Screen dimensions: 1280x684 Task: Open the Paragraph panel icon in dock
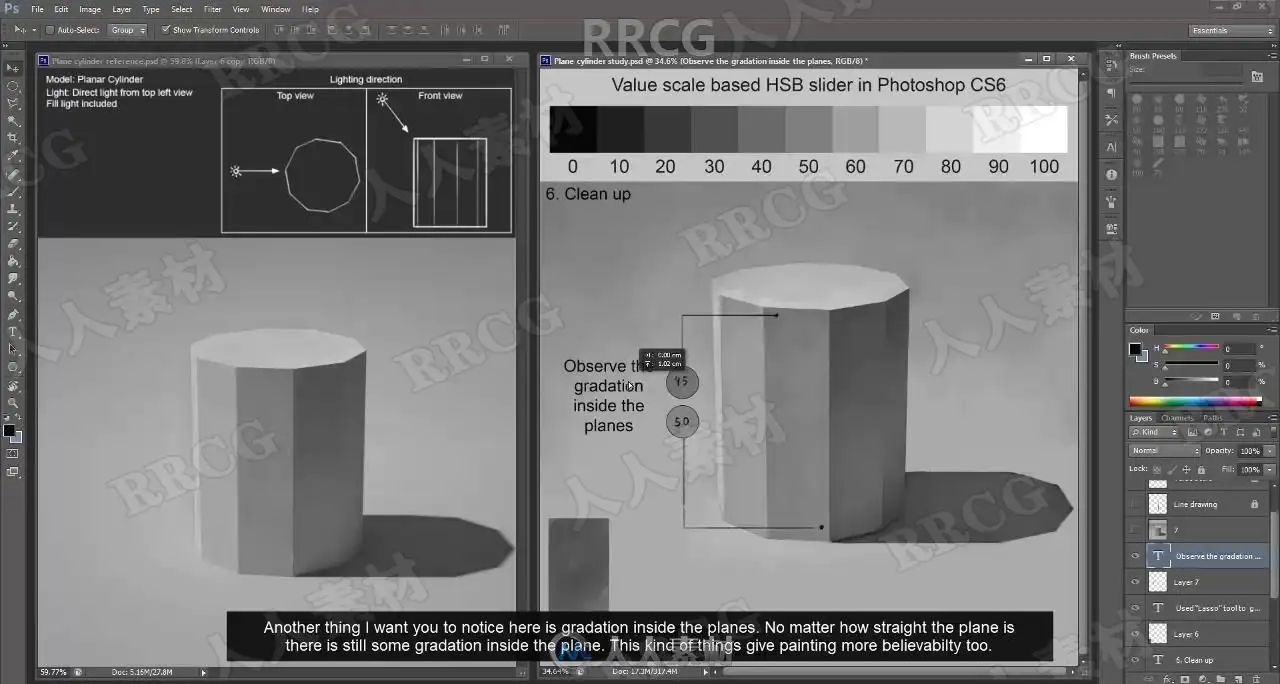click(x=1112, y=93)
